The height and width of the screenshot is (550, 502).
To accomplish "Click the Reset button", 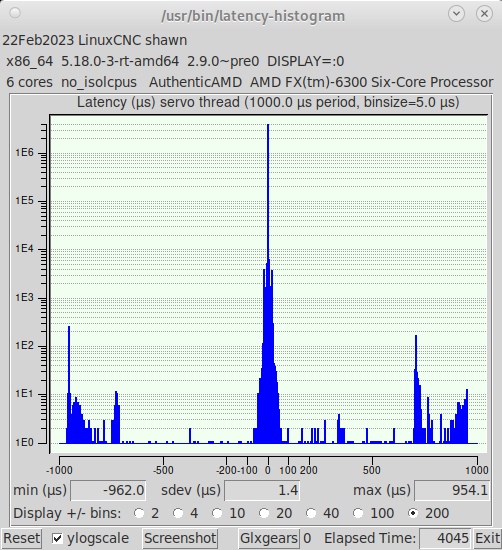I will click(x=21, y=538).
